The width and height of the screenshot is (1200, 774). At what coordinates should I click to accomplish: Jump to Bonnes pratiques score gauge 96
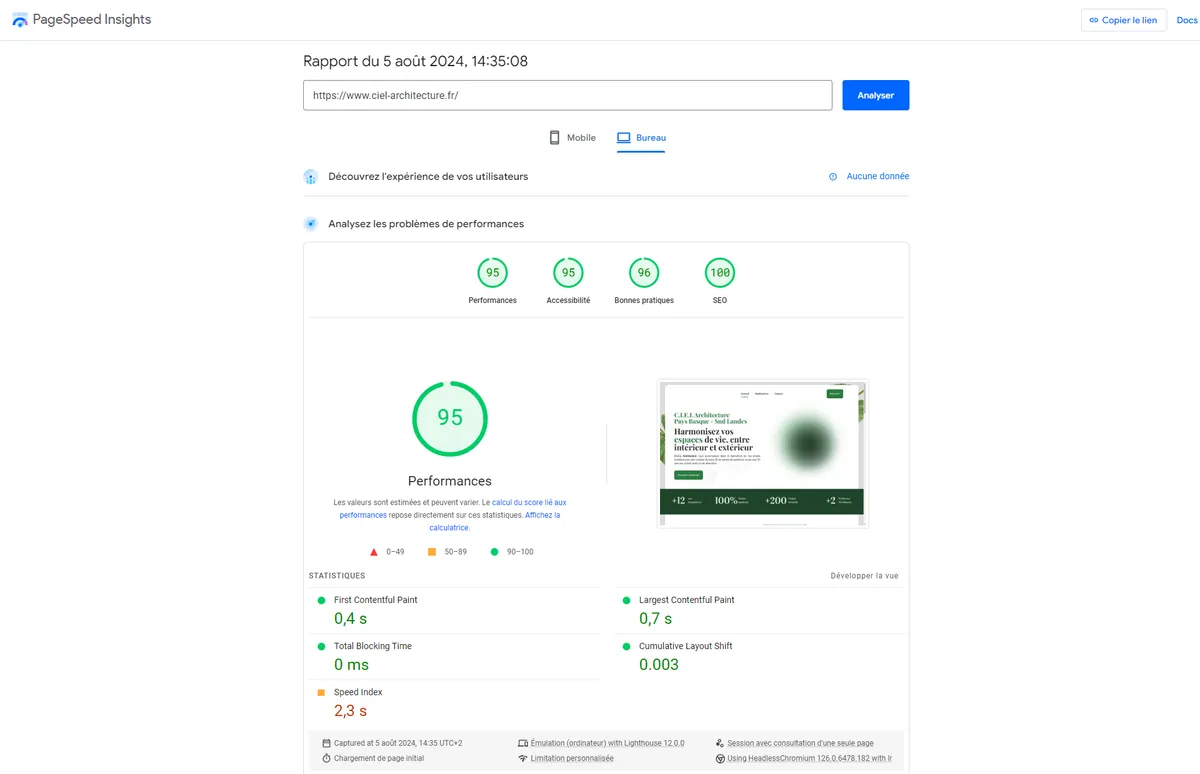(x=644, y=272)
